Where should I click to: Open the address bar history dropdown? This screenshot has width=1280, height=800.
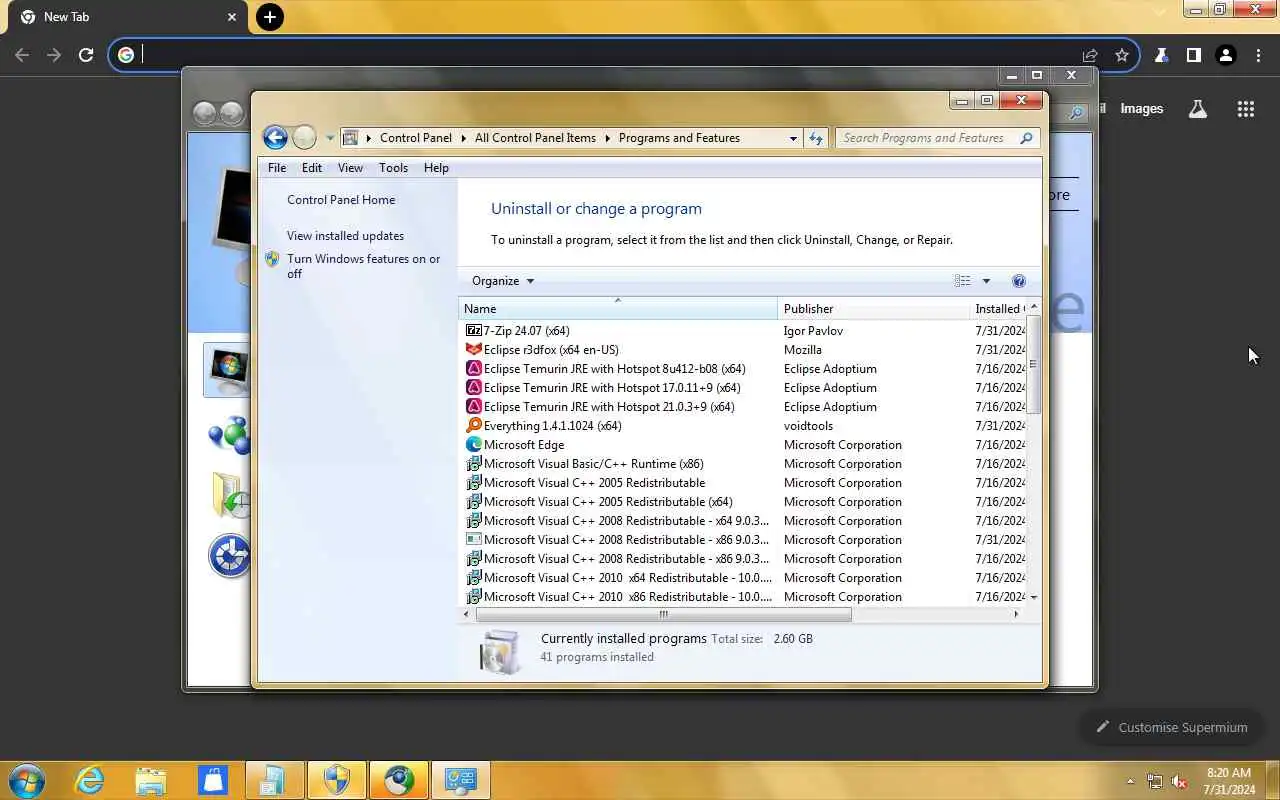(x=793, y=138)
